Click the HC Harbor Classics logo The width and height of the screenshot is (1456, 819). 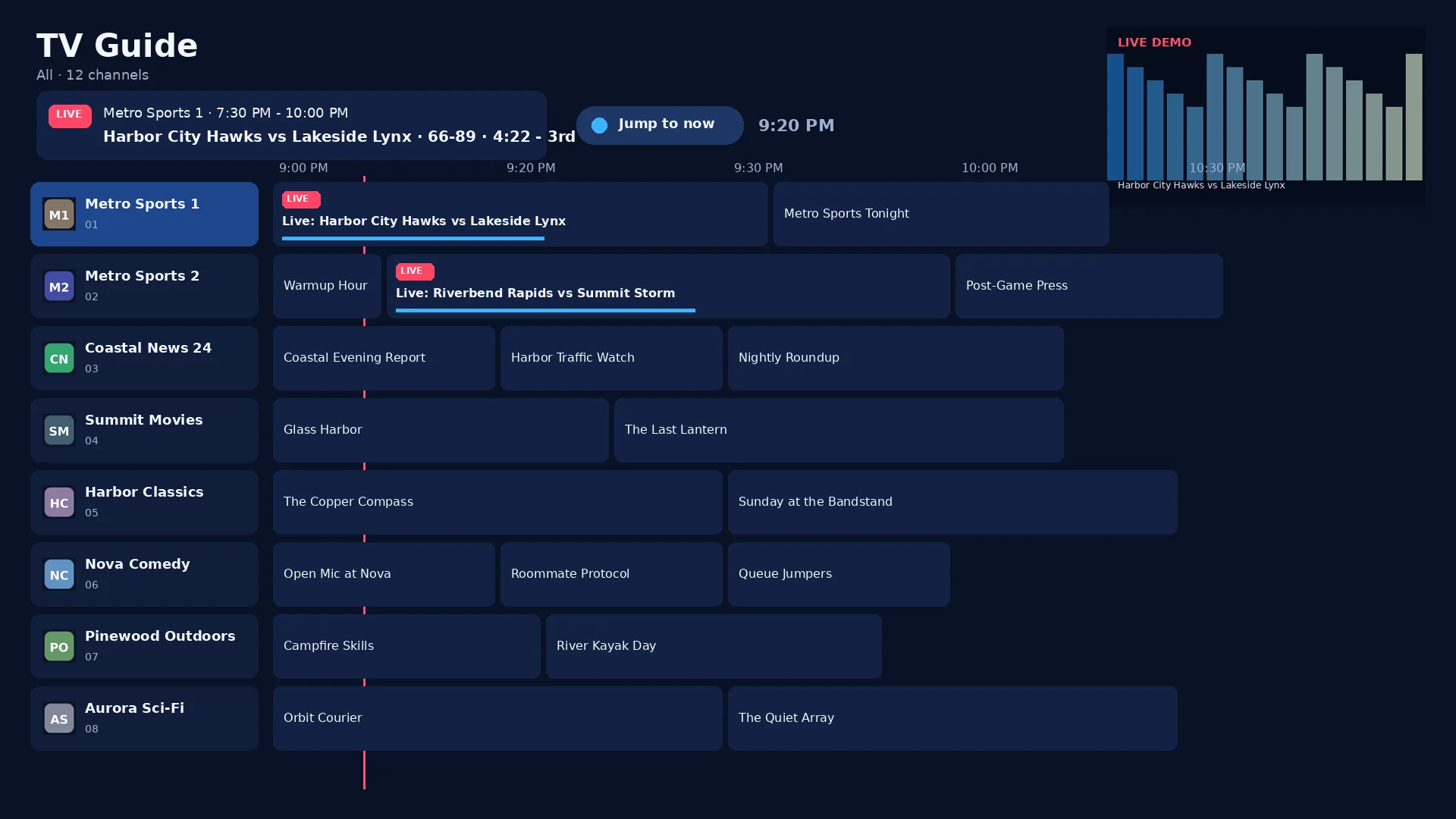(59, 502)
